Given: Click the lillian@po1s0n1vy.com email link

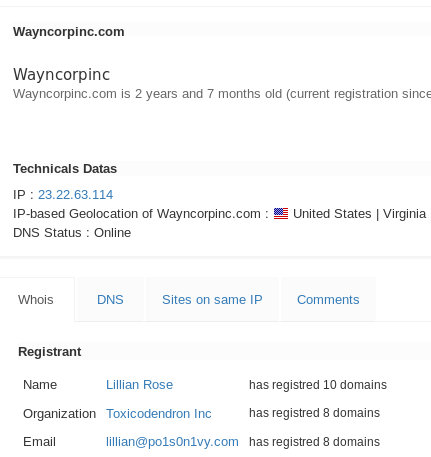Looking at the screenshot, I should pyautogui.click(x=172, y=442).
